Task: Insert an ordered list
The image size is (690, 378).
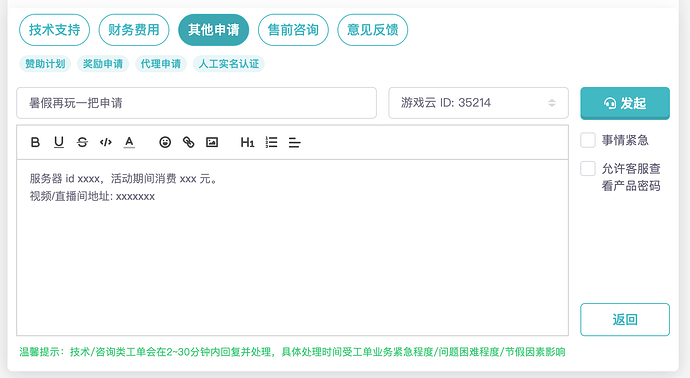Action: click(272, 142)
